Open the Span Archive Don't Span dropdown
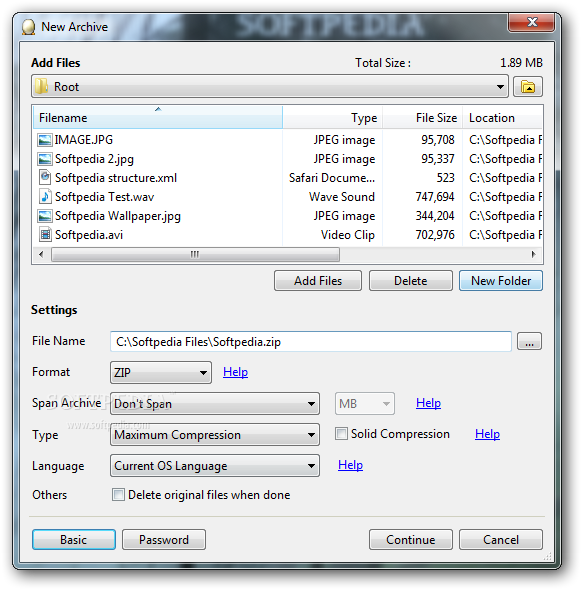Image resolution: width=582 pixels, height=590 pixels. pos(215,404)
